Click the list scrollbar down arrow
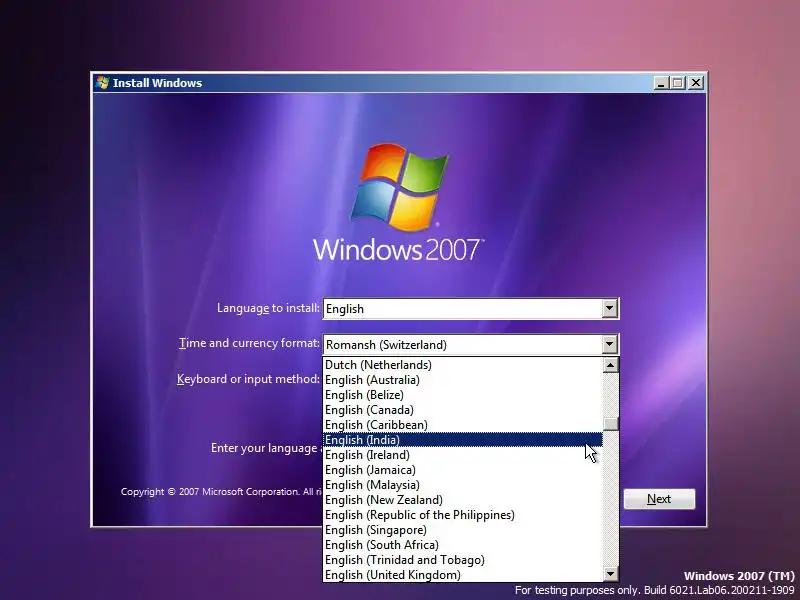The image size is (800, 600). click(x=610, y=574)
